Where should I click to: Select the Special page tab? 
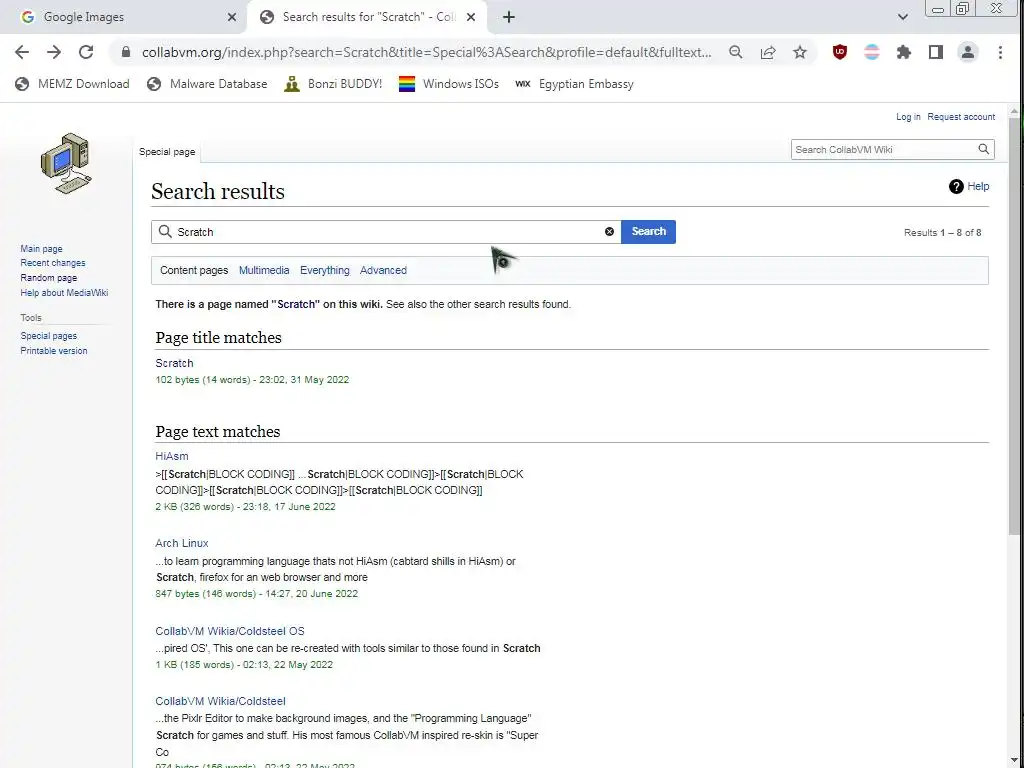[167, 152]
